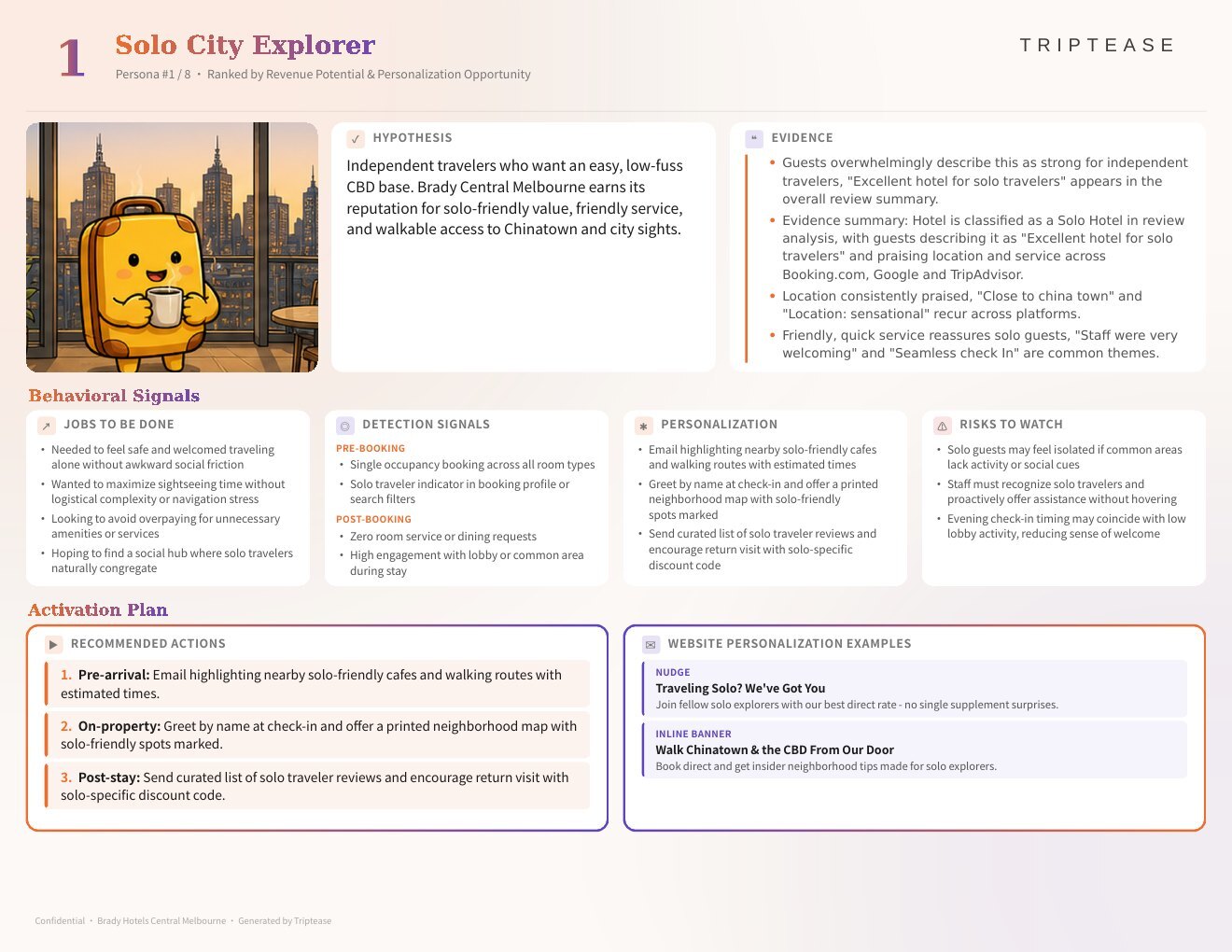Select the POST-BOOKING subheading
Image resolution: width=1232 pixels, height=952 pixels.
pyautogui.click(x=373, y=520)
